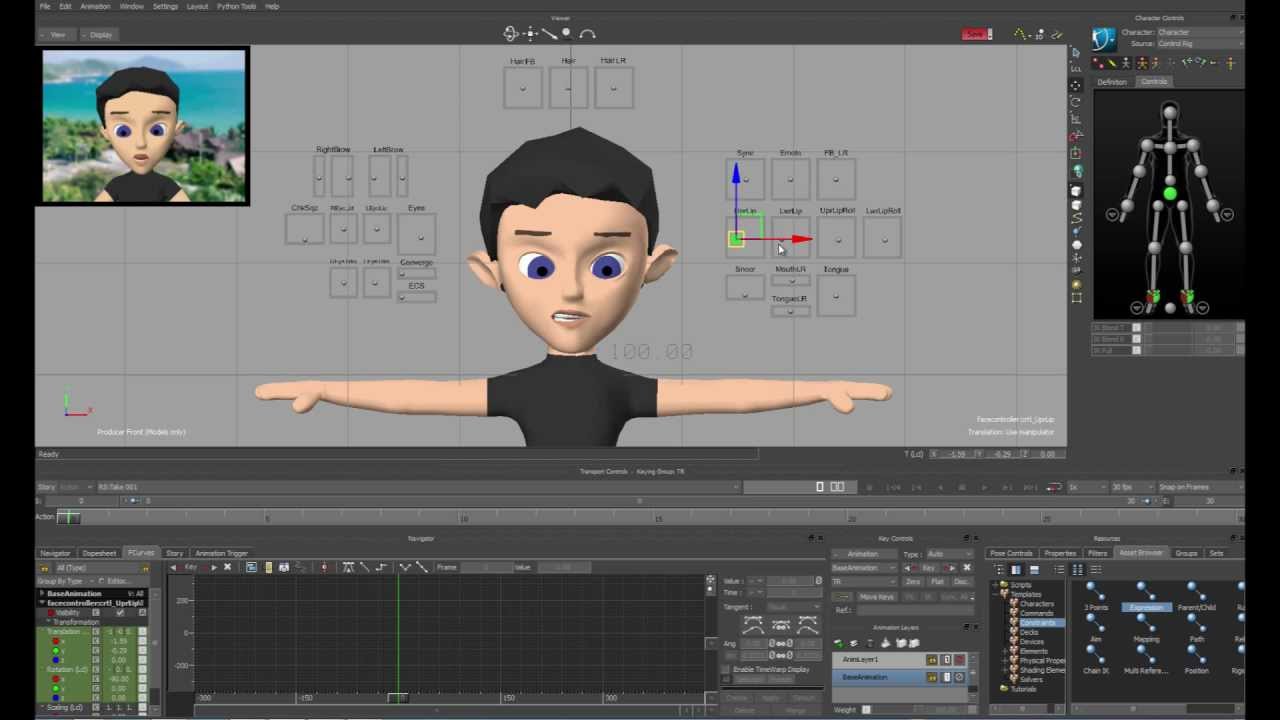Click the left foot effector on figure
Screen dimensions: 1280x720
pos(1188,296)
